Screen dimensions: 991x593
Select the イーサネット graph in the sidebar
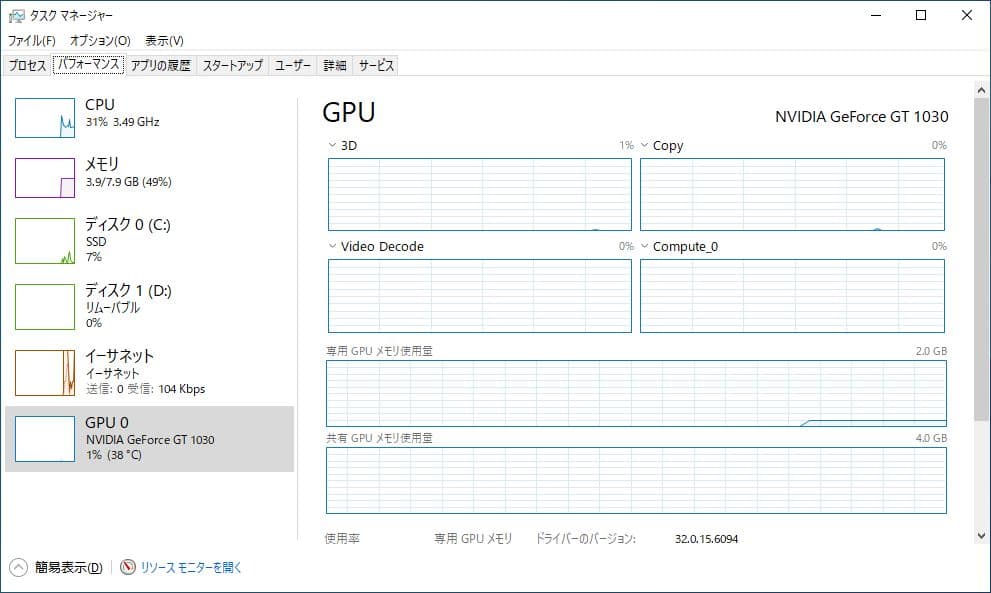coord(44,371)
